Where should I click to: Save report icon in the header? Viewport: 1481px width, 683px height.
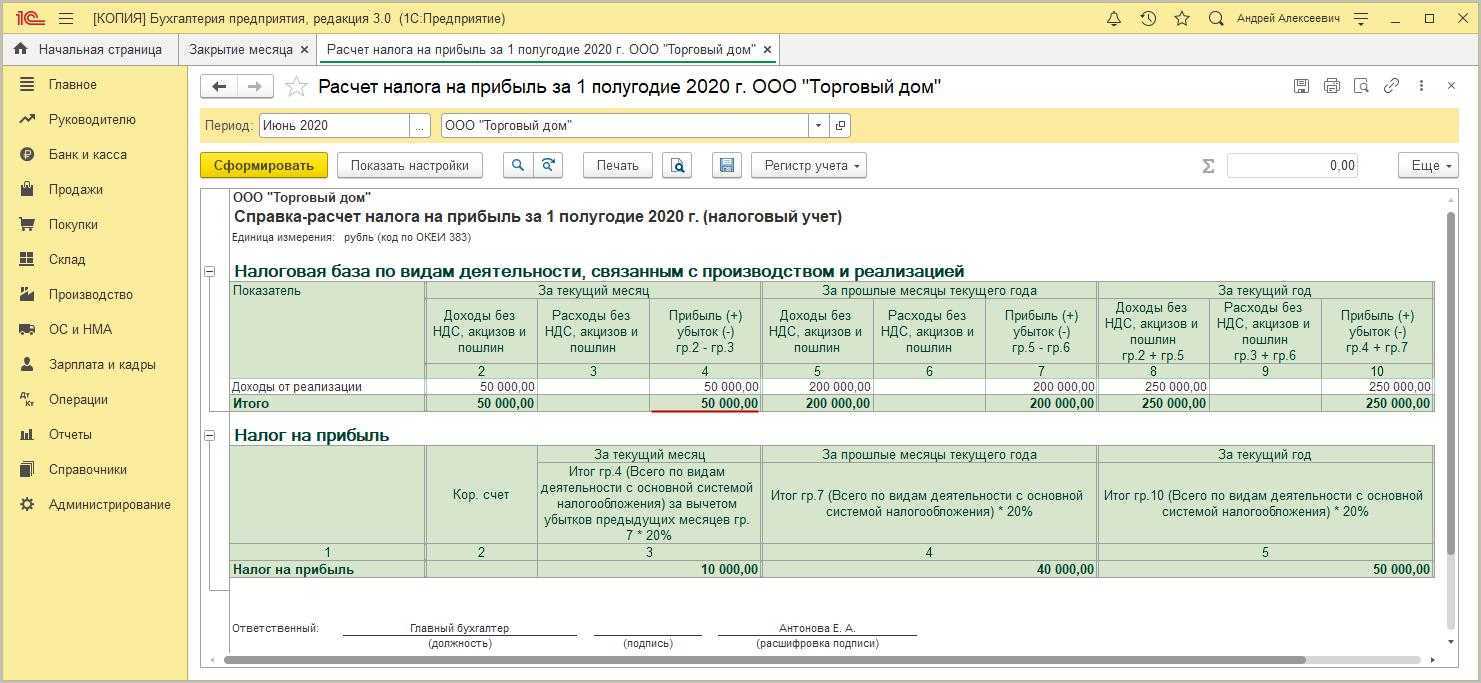pyautogui.click(x=1301, y=86)
